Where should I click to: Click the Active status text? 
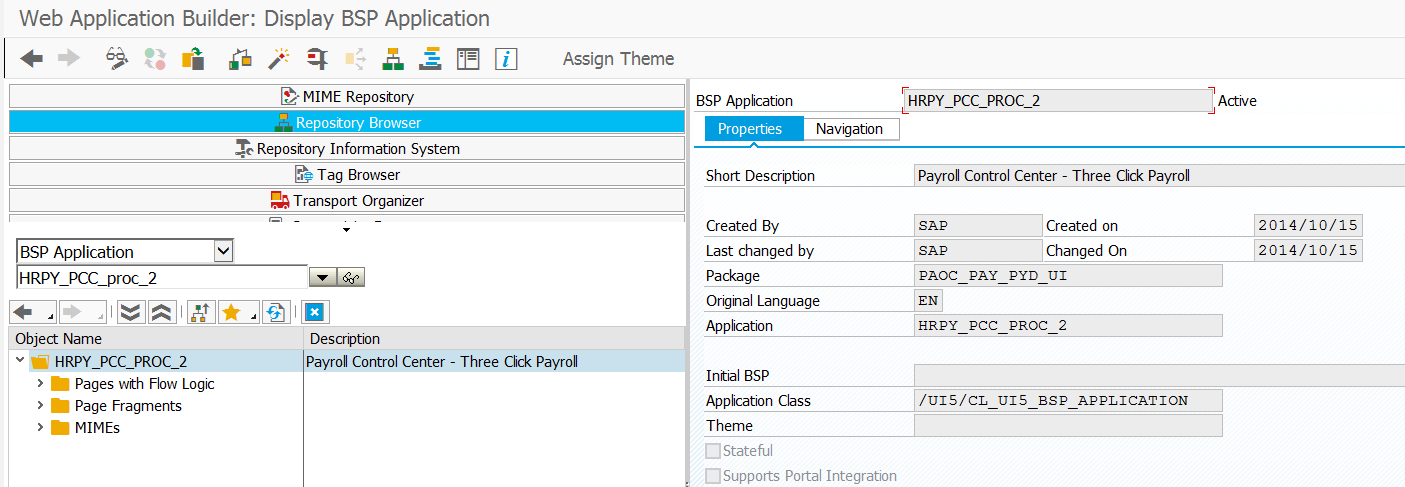1238,100
